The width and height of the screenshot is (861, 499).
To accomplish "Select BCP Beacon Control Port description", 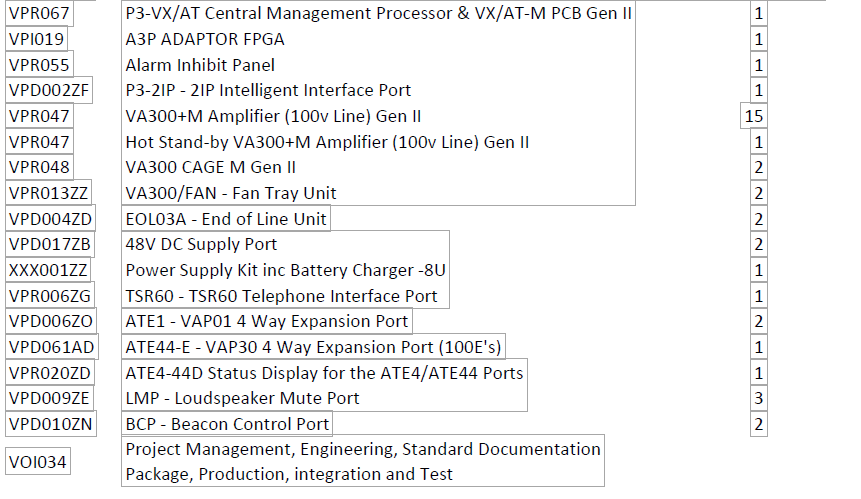I will point(227,424).
